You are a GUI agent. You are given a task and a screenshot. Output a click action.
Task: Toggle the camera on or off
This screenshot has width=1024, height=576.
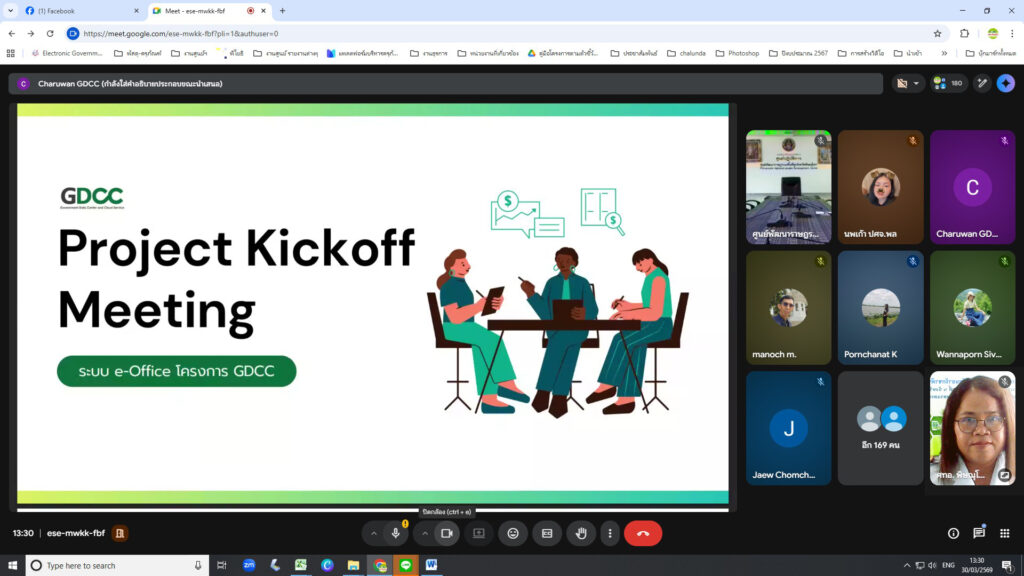pos(447,534)
